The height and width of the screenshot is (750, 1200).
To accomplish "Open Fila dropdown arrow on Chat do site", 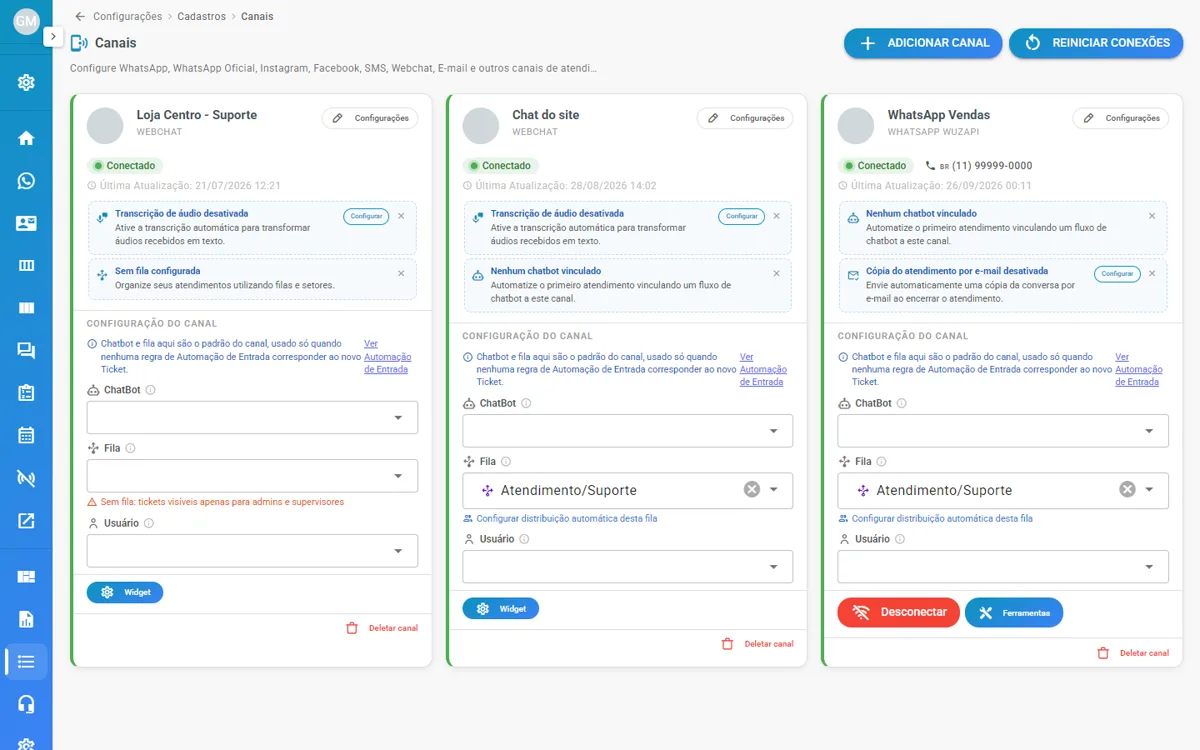I will coord(774,490).
